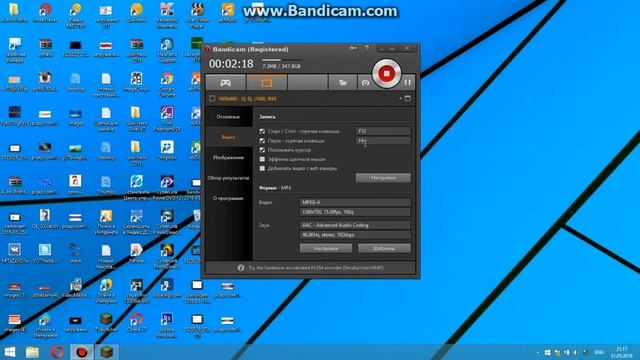Click the 1280x720 video parameters field
640x360 pixels.
coord(355,212)
